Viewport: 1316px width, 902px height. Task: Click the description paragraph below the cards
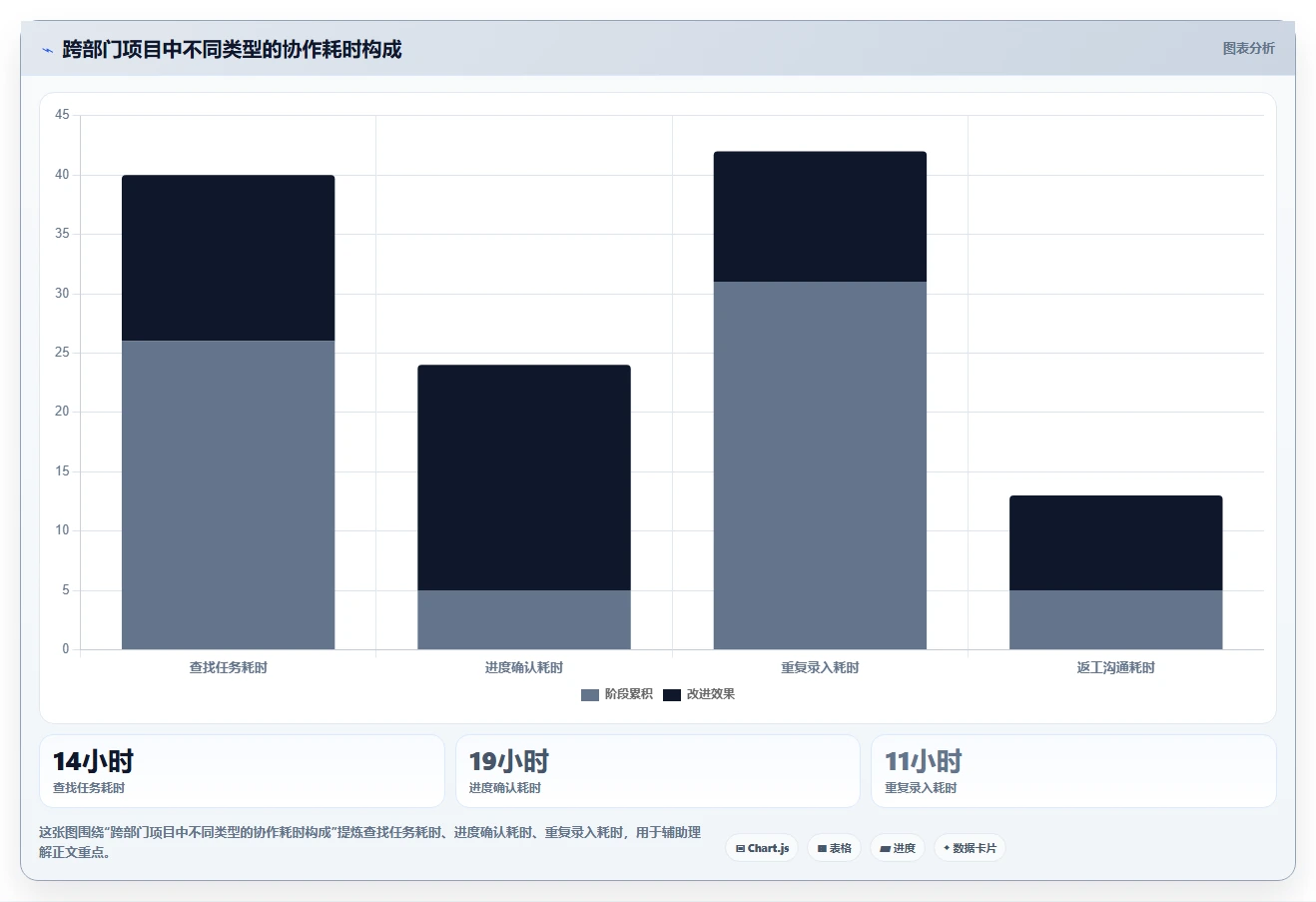point(369,842)
